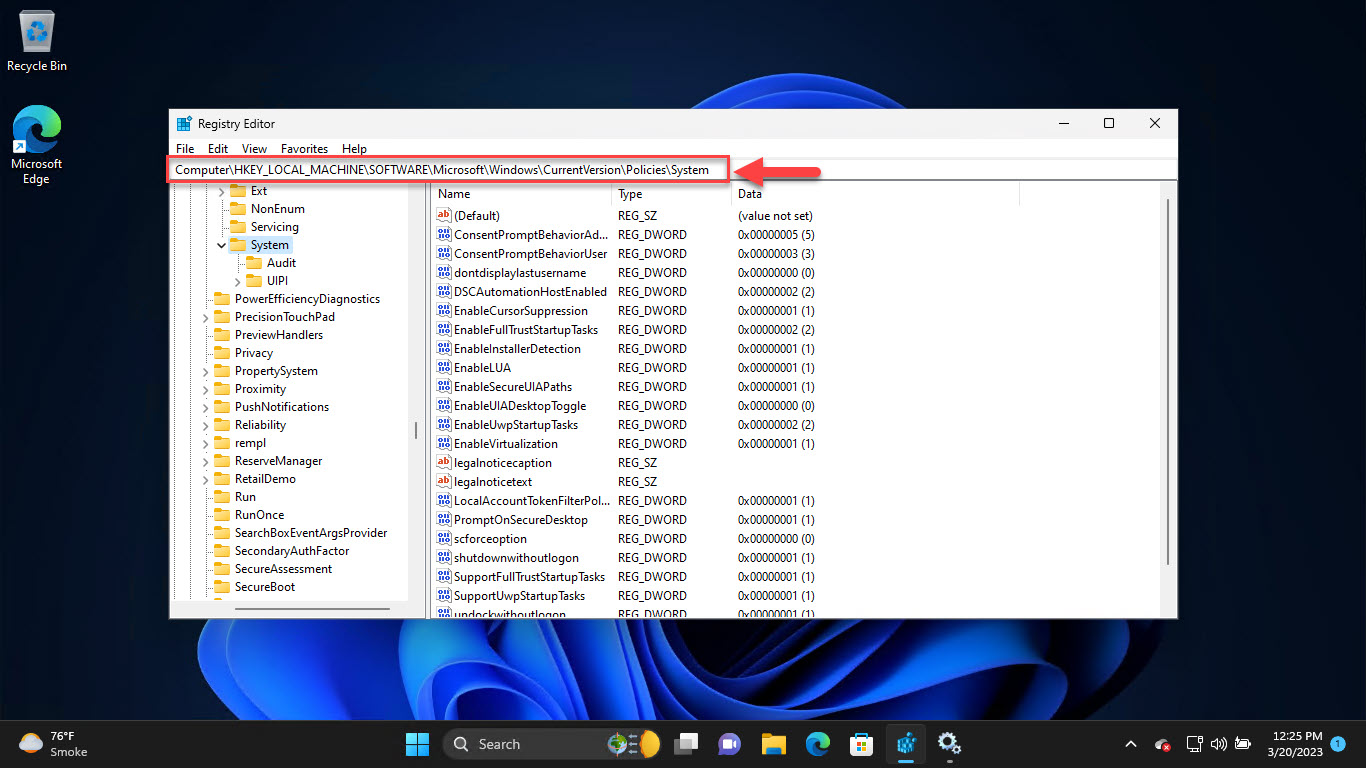This screenshot has height=768, width=1366.
Task: Expand the Reliability registry key
Action: [x=207, y=425]
